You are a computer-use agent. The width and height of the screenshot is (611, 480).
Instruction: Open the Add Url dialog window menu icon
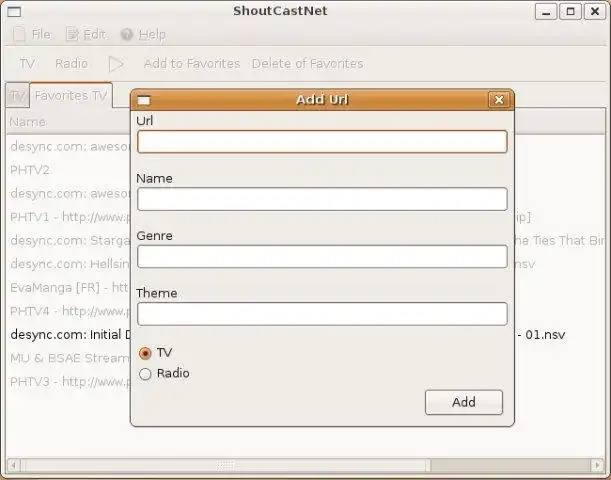(143, 101)
